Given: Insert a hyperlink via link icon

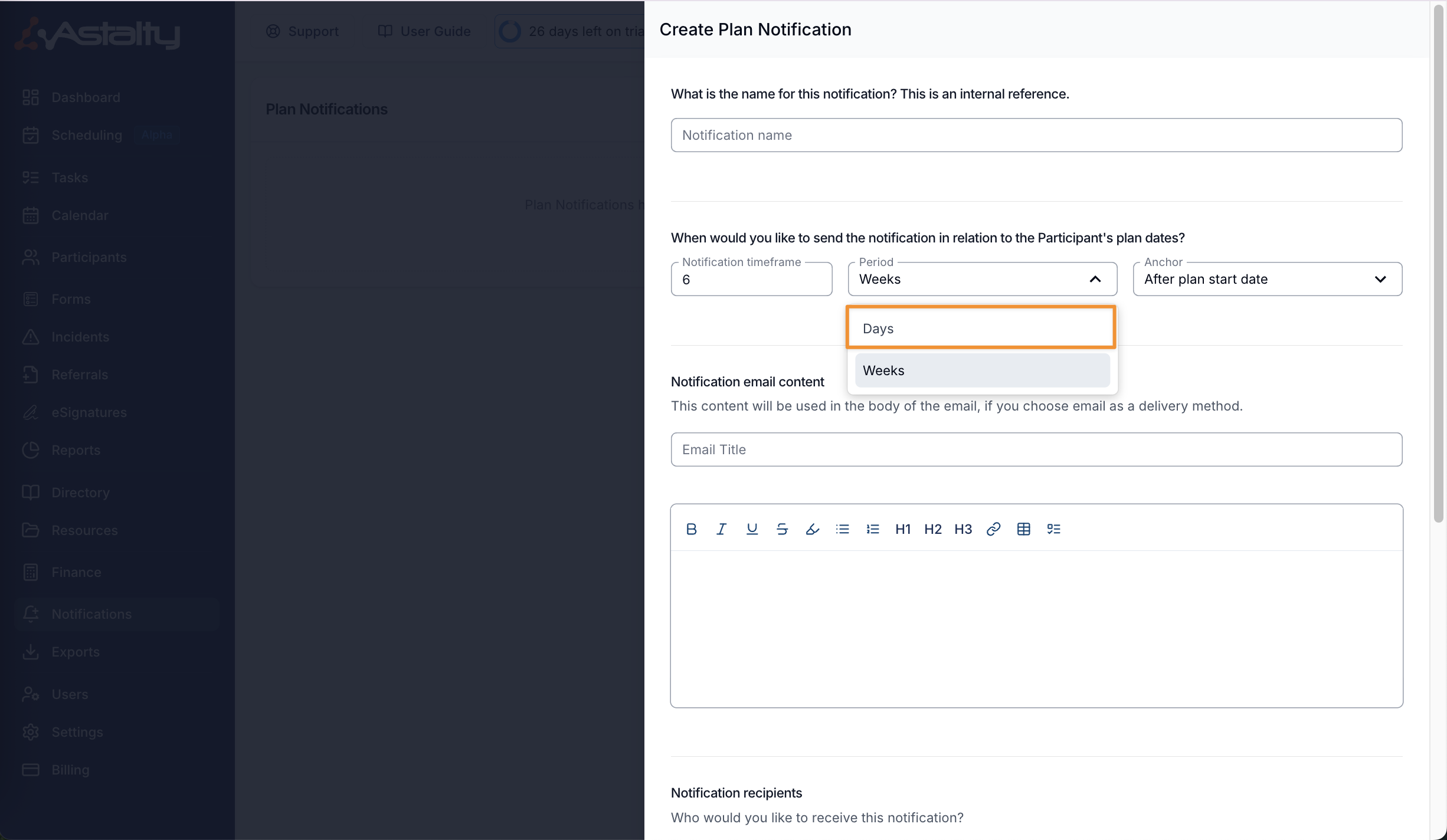Looking at the screenshot, I should [993, 529].
